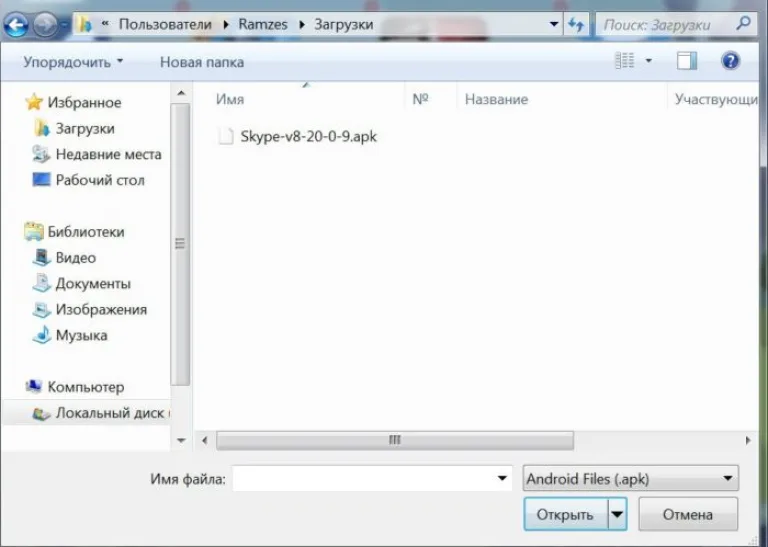Viewport: 768px width, 547px height.
Task: Click the forward navigation arrow
Action: (45, 24)
